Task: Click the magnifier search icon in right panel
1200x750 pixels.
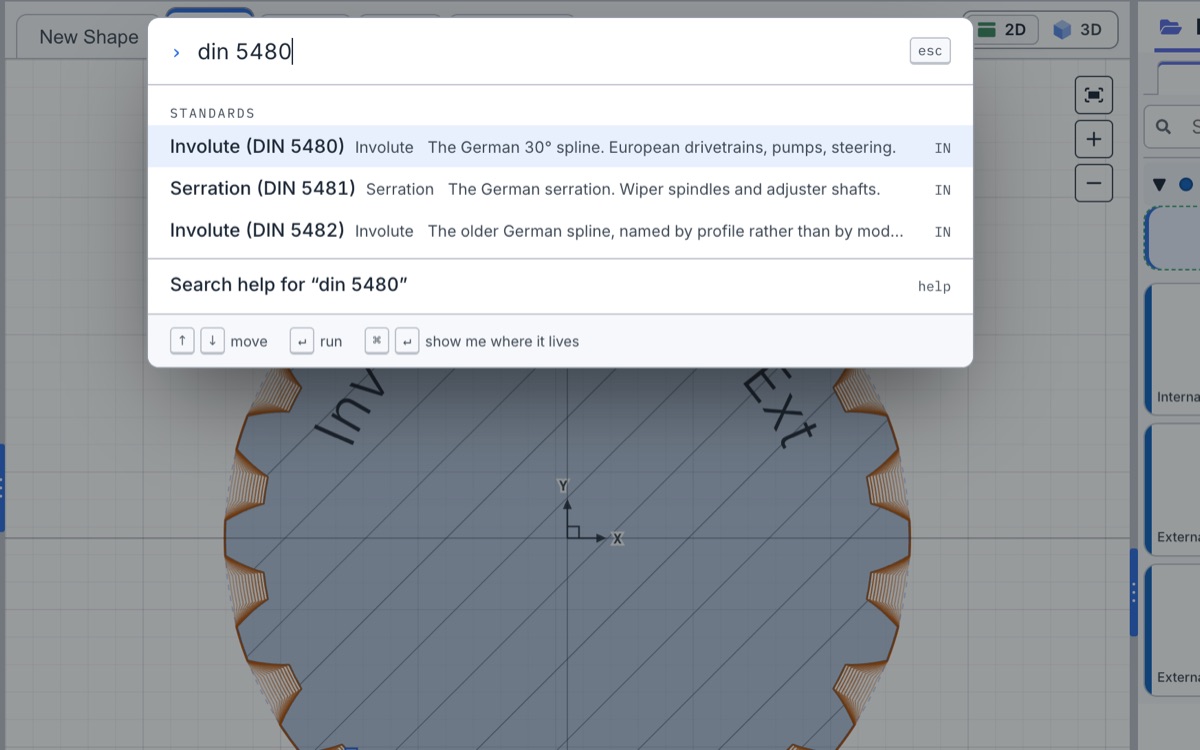Action: (1163, 127)
